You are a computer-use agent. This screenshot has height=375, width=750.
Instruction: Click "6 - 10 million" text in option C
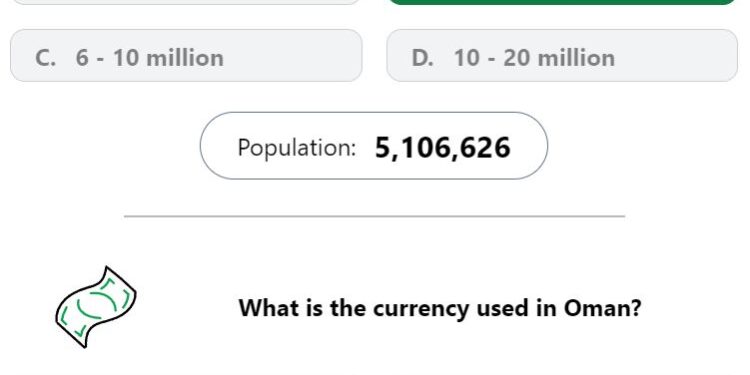150,58
